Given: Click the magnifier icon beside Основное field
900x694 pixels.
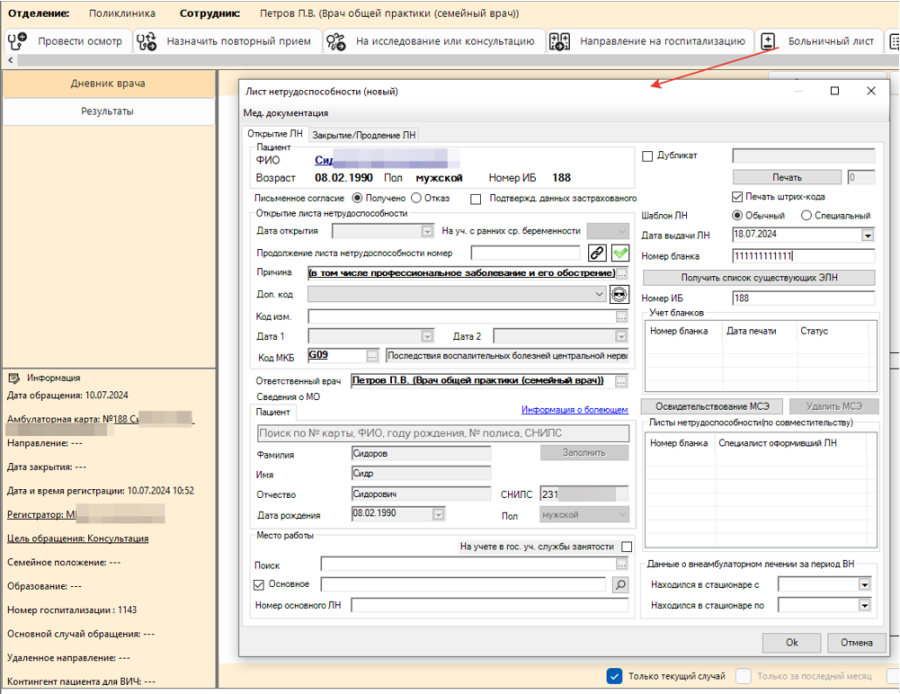Looking at the screenshot, I should point(620,585).
